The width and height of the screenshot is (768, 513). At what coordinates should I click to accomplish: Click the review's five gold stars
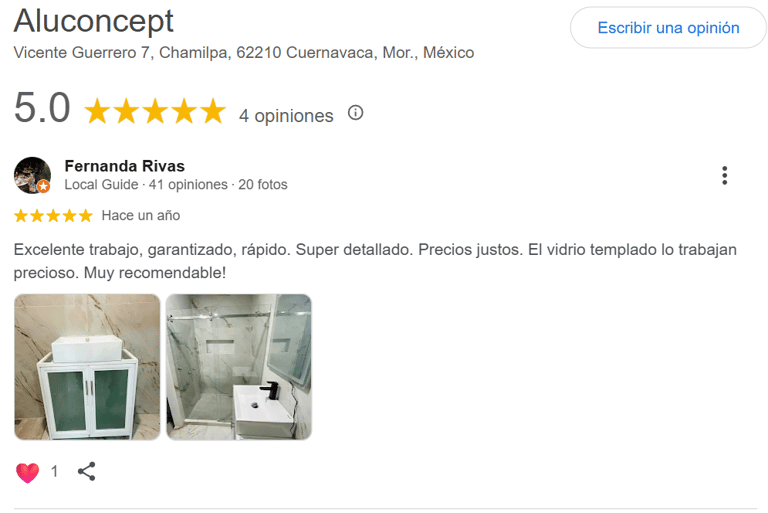53,215
